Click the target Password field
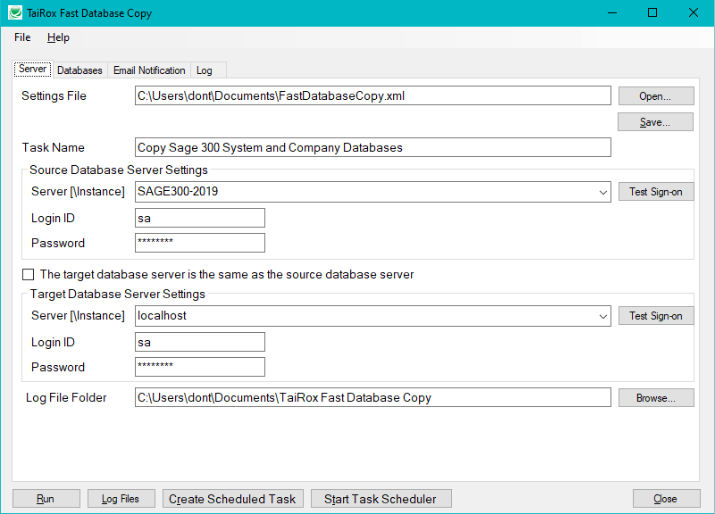715x514 pixels. tap(200, 367)
